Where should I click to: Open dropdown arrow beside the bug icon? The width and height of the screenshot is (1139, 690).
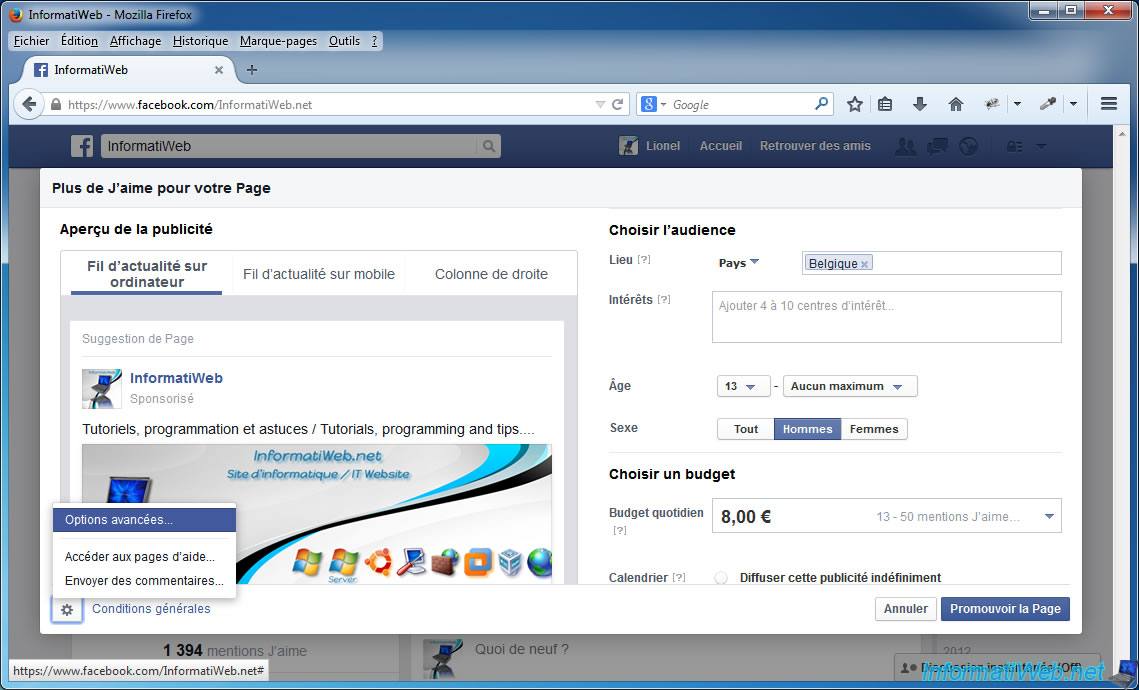pos(1017,105)
